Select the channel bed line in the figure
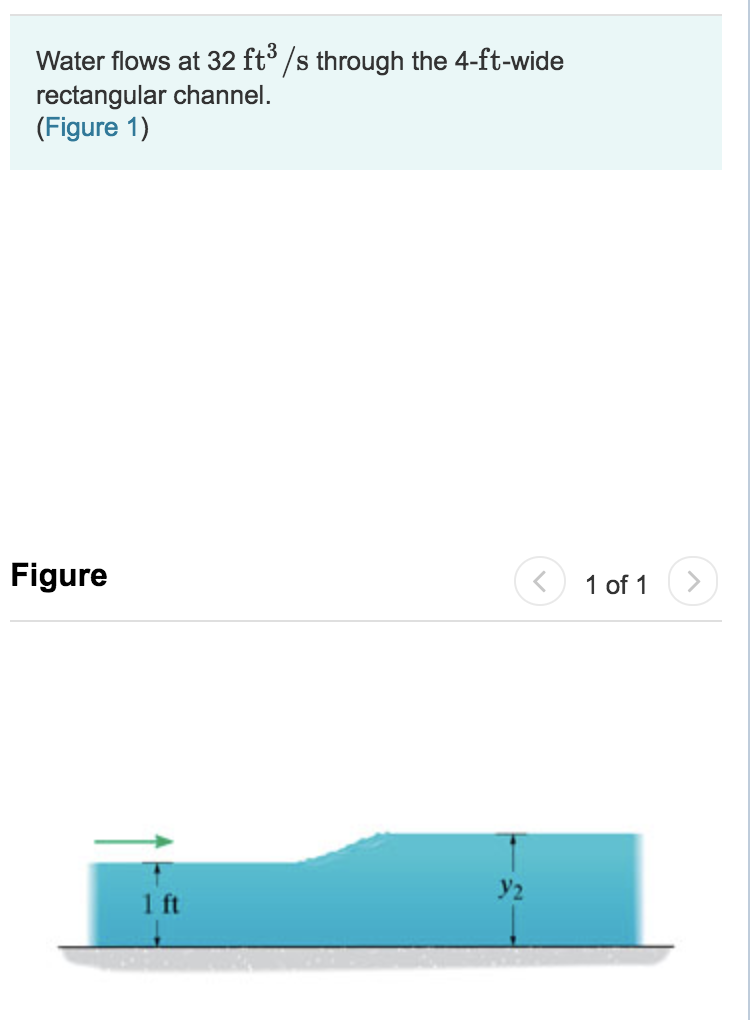 pos(370,944)
